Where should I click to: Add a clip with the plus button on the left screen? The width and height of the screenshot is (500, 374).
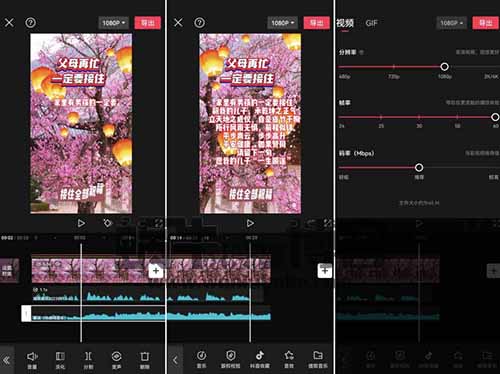point(156,271)
